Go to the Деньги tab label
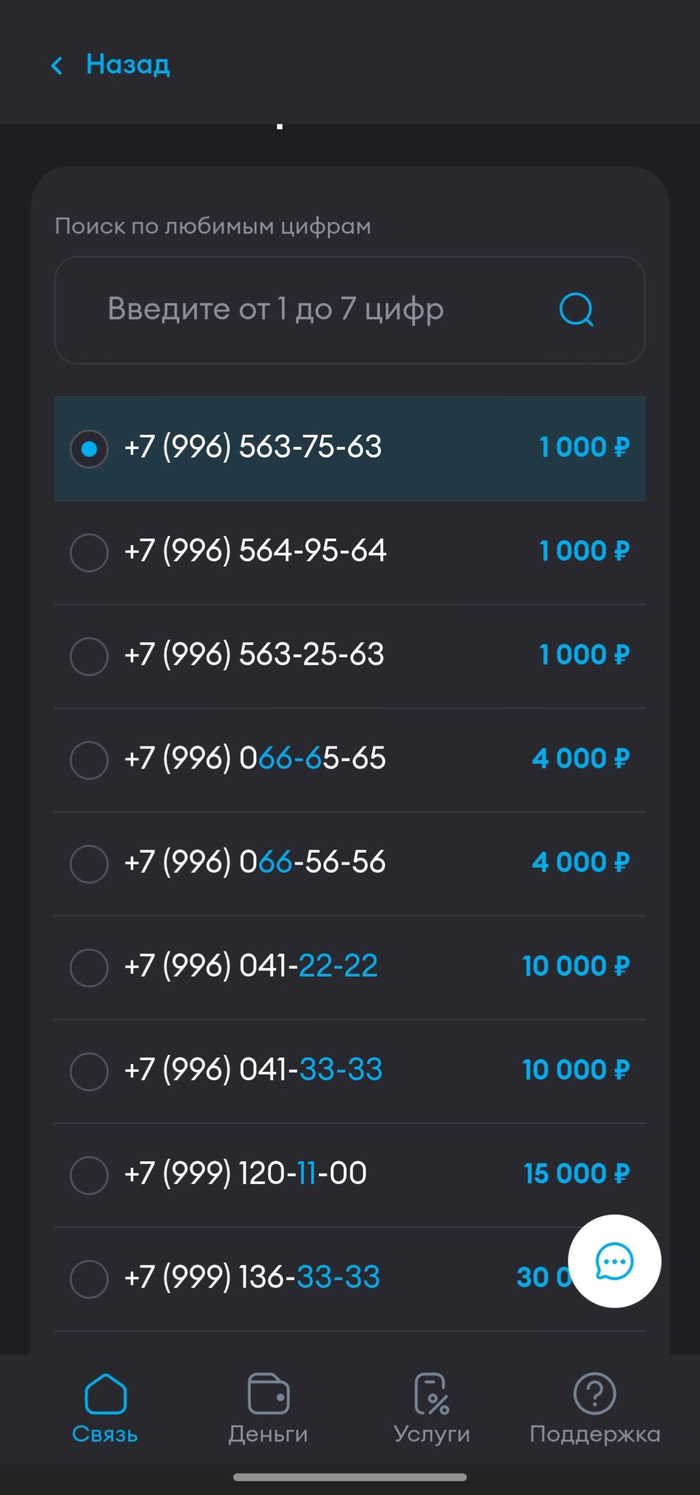The height and width of the screenshot is (1495, 700). point(268,1434)
